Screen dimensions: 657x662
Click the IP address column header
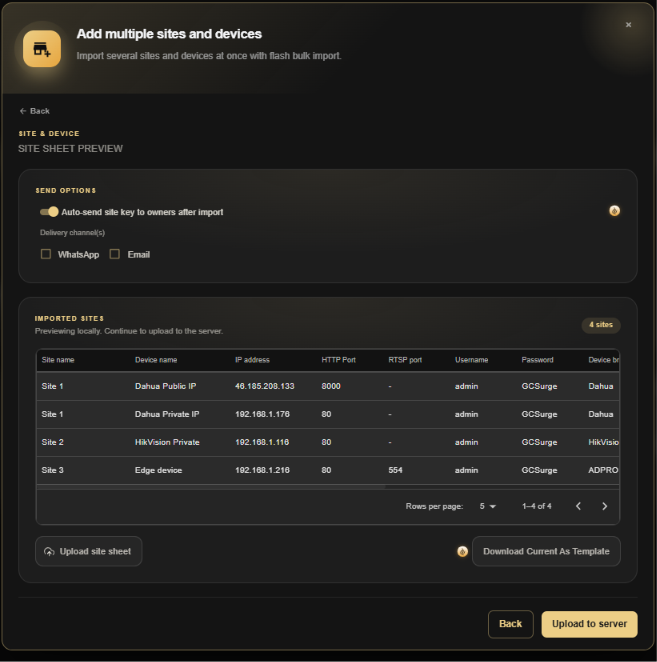tap(252, 360)
